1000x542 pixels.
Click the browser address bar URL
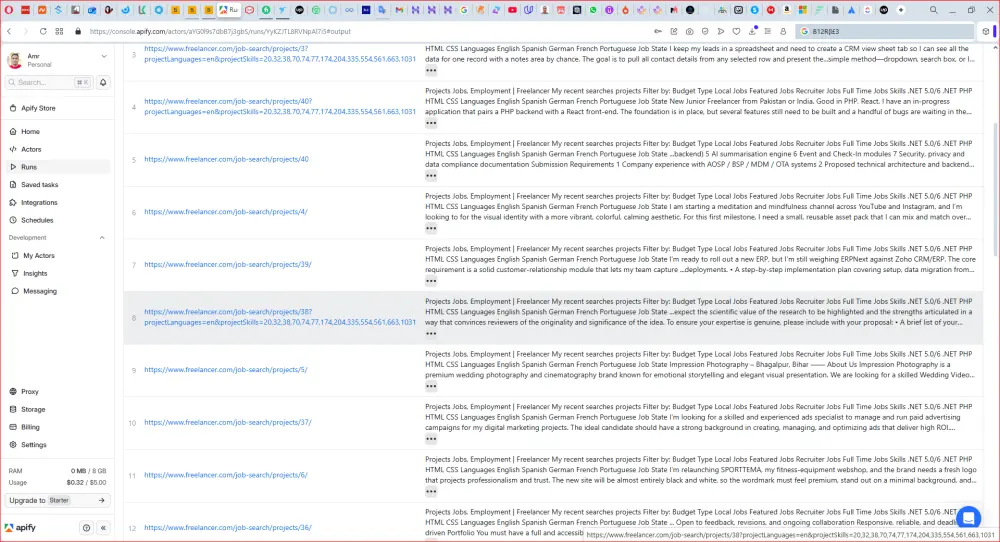[x=220, y=31]
